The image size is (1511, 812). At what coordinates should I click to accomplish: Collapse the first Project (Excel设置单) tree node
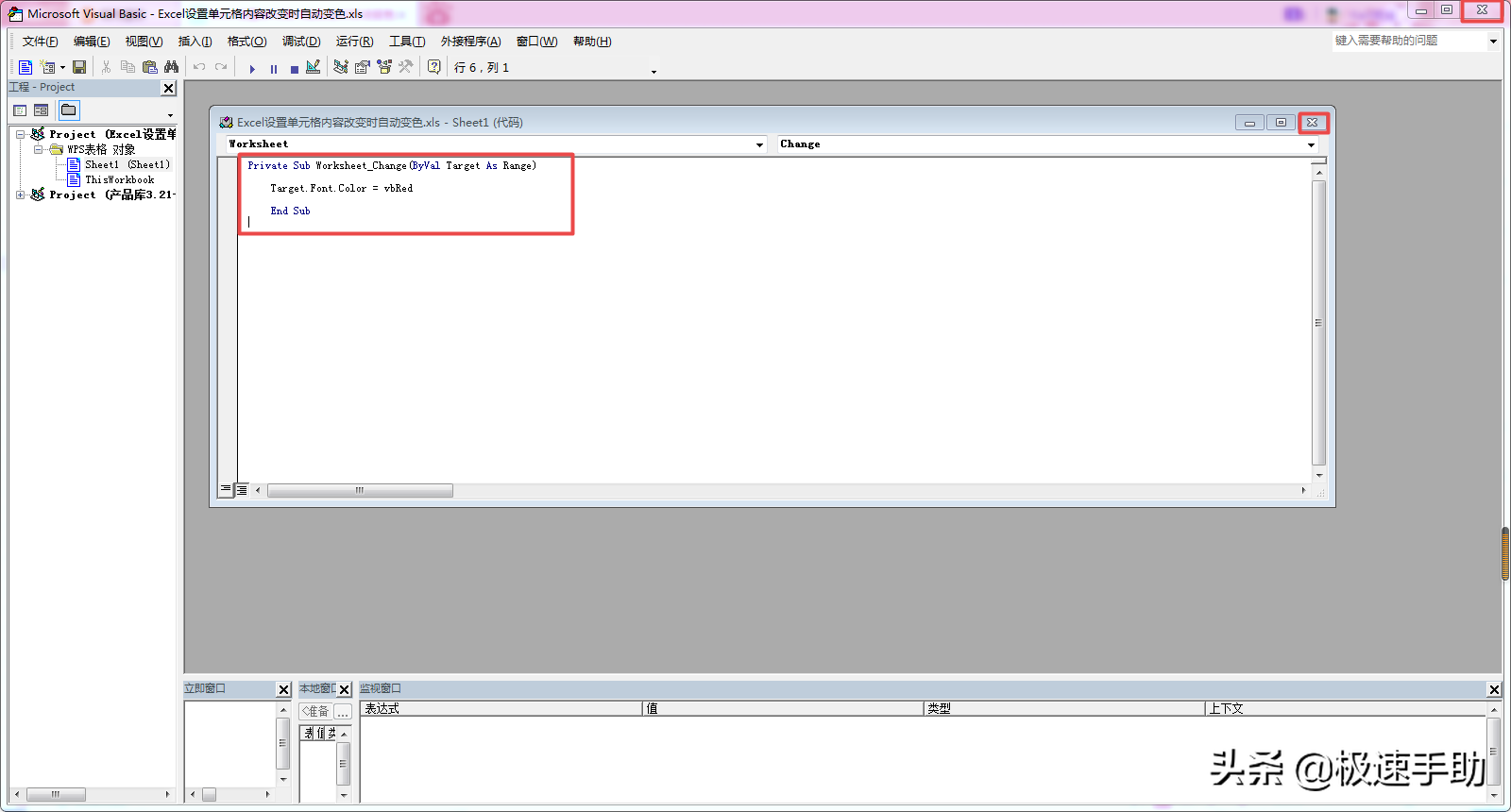pyautogui.click(x=20, y=134)
